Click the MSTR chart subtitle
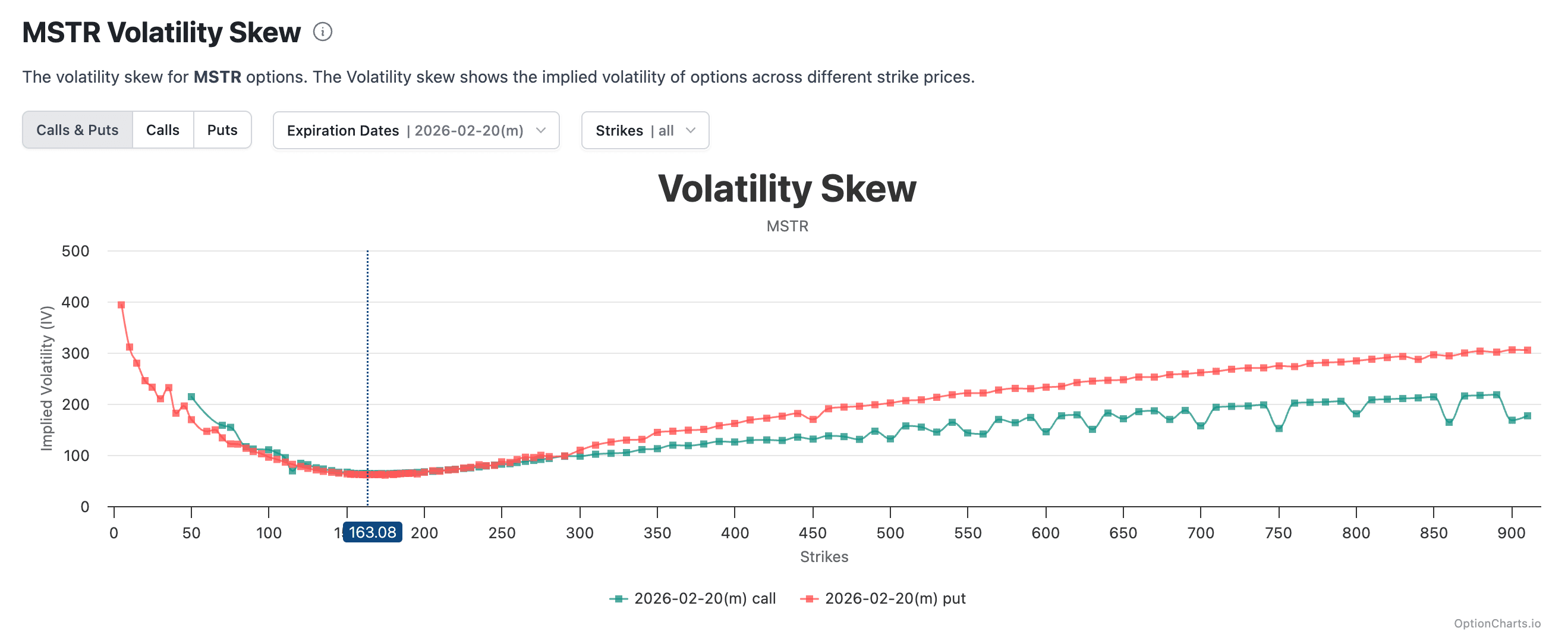The height and width of the screenshot is (634, 1568). 787,226
